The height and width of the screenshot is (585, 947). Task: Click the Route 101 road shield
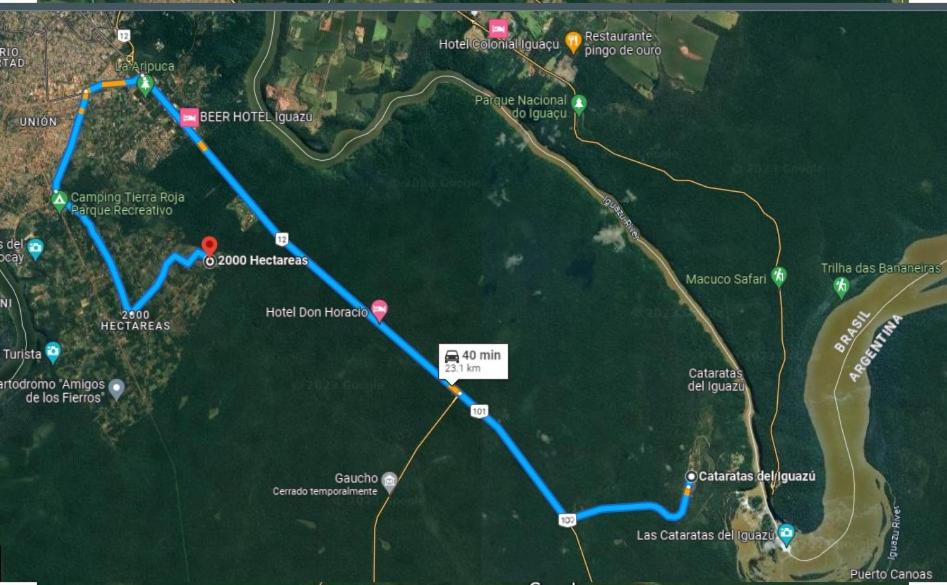click(479, 412)
